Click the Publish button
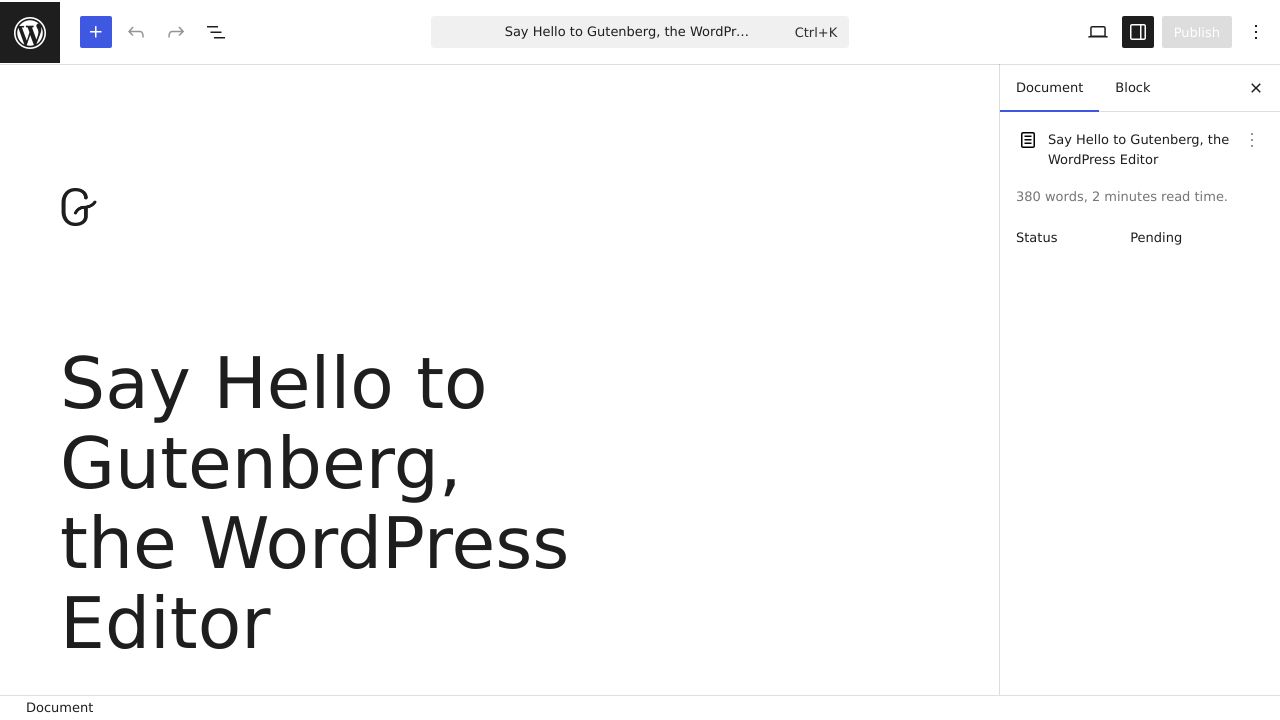 point(1196,32)
